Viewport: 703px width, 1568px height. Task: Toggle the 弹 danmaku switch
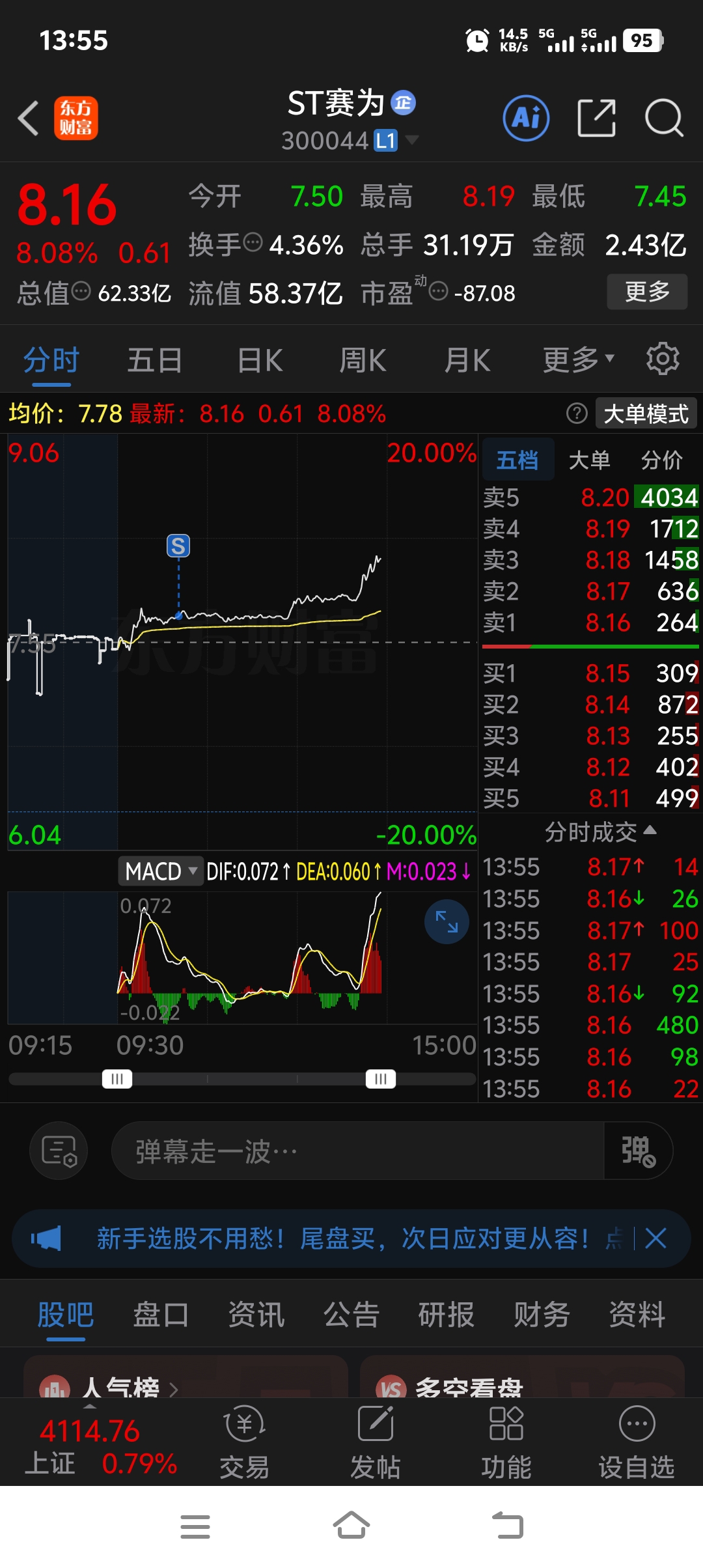point(638,1151)
